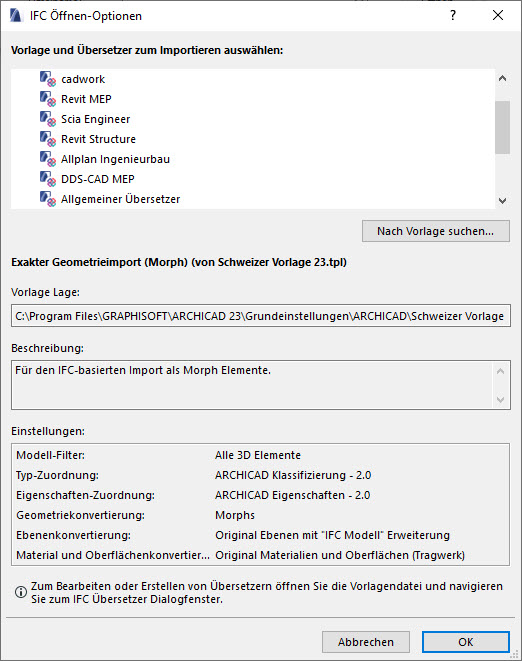Click the translator icon beside DDS-CAD MEP
The height and width of the screenshot is (661, 522).
pyautogui.click(x=48, y=179)
